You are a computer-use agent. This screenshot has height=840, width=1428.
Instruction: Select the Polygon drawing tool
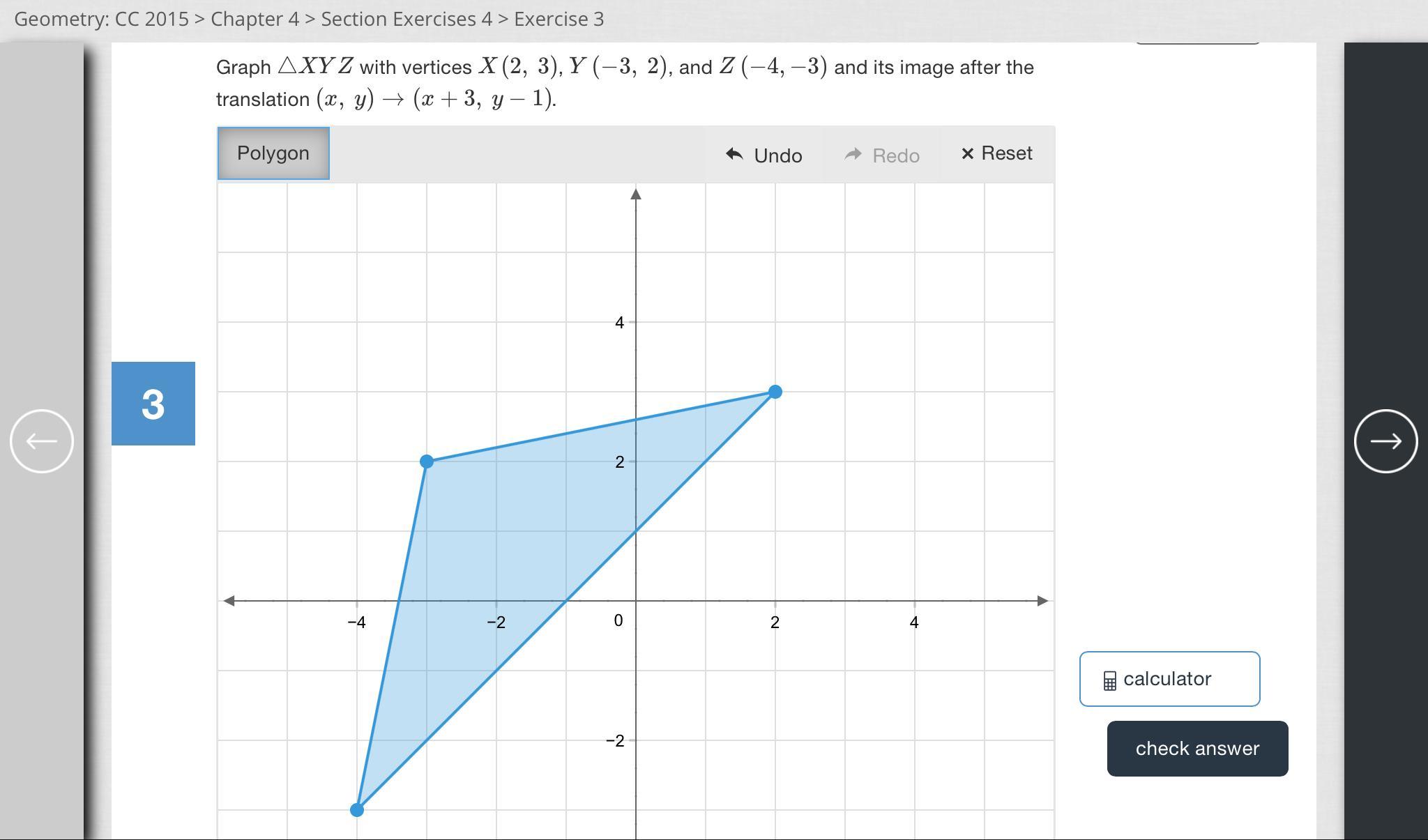click(x=273, y=153)
